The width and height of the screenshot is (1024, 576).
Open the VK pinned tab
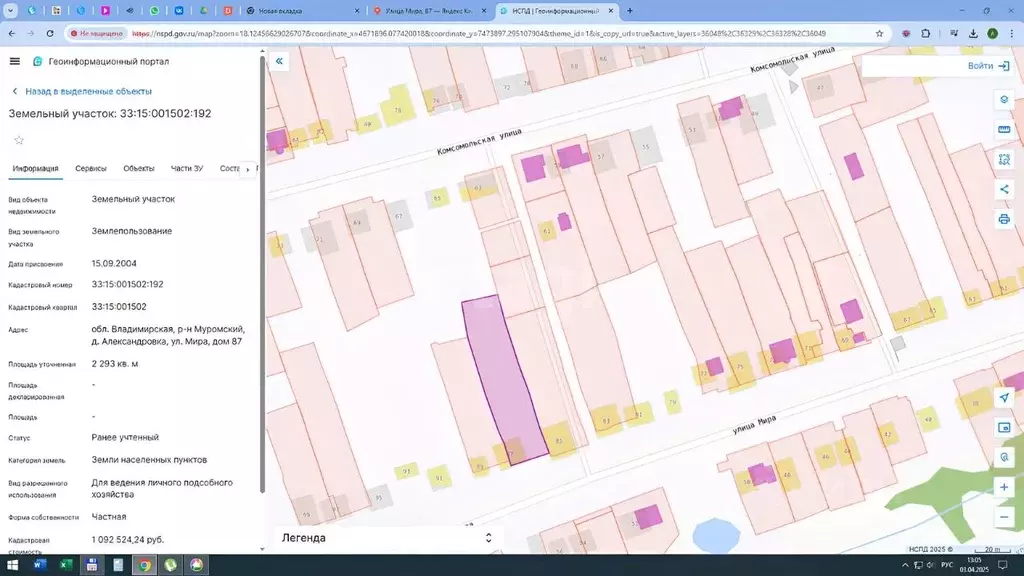click(179, 10)
